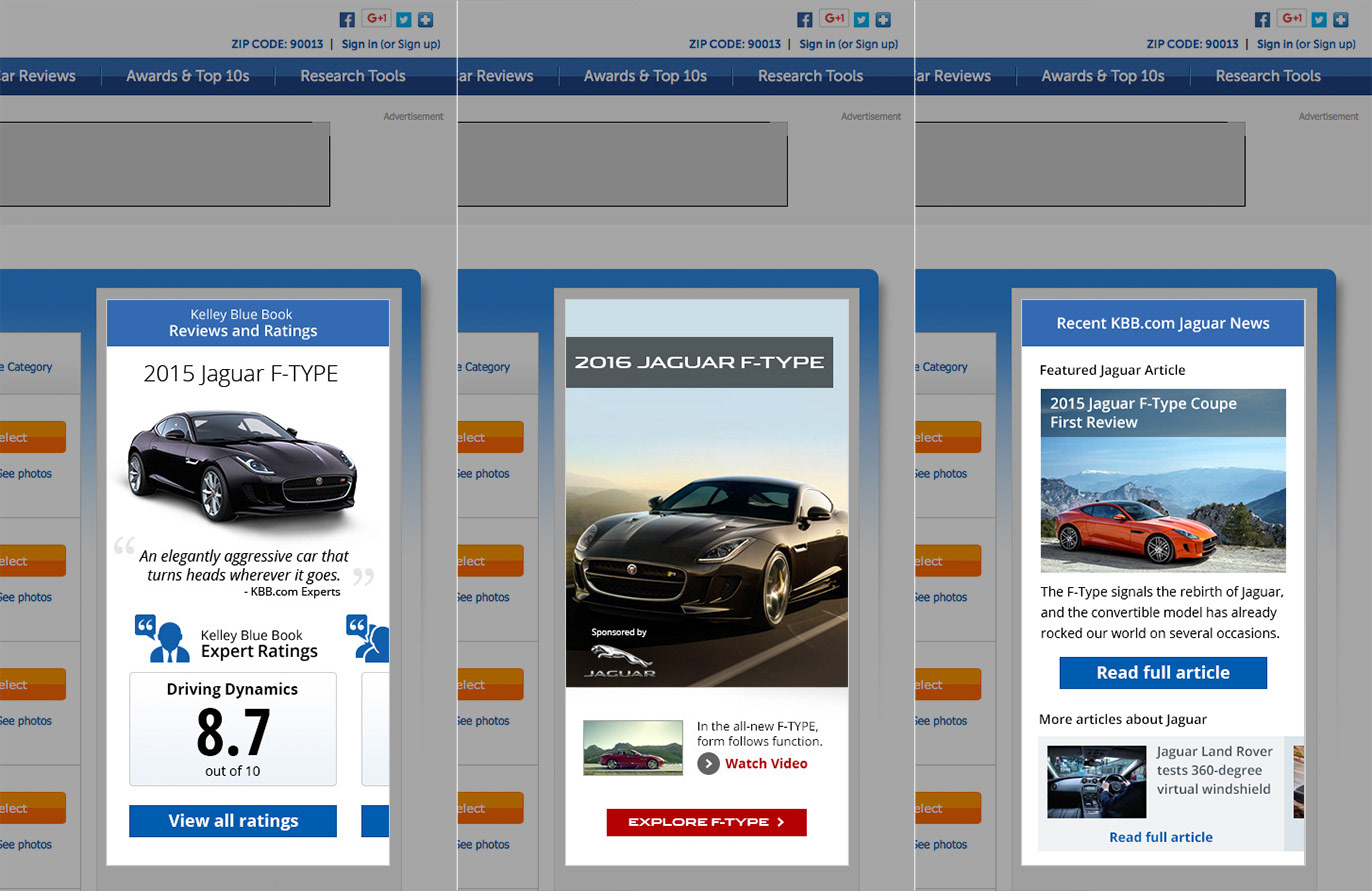Viewport: 1372px width, 891px height.
Task: Click Sign in link in the Jaguar News screen
Action: [x=1275, y=44]
